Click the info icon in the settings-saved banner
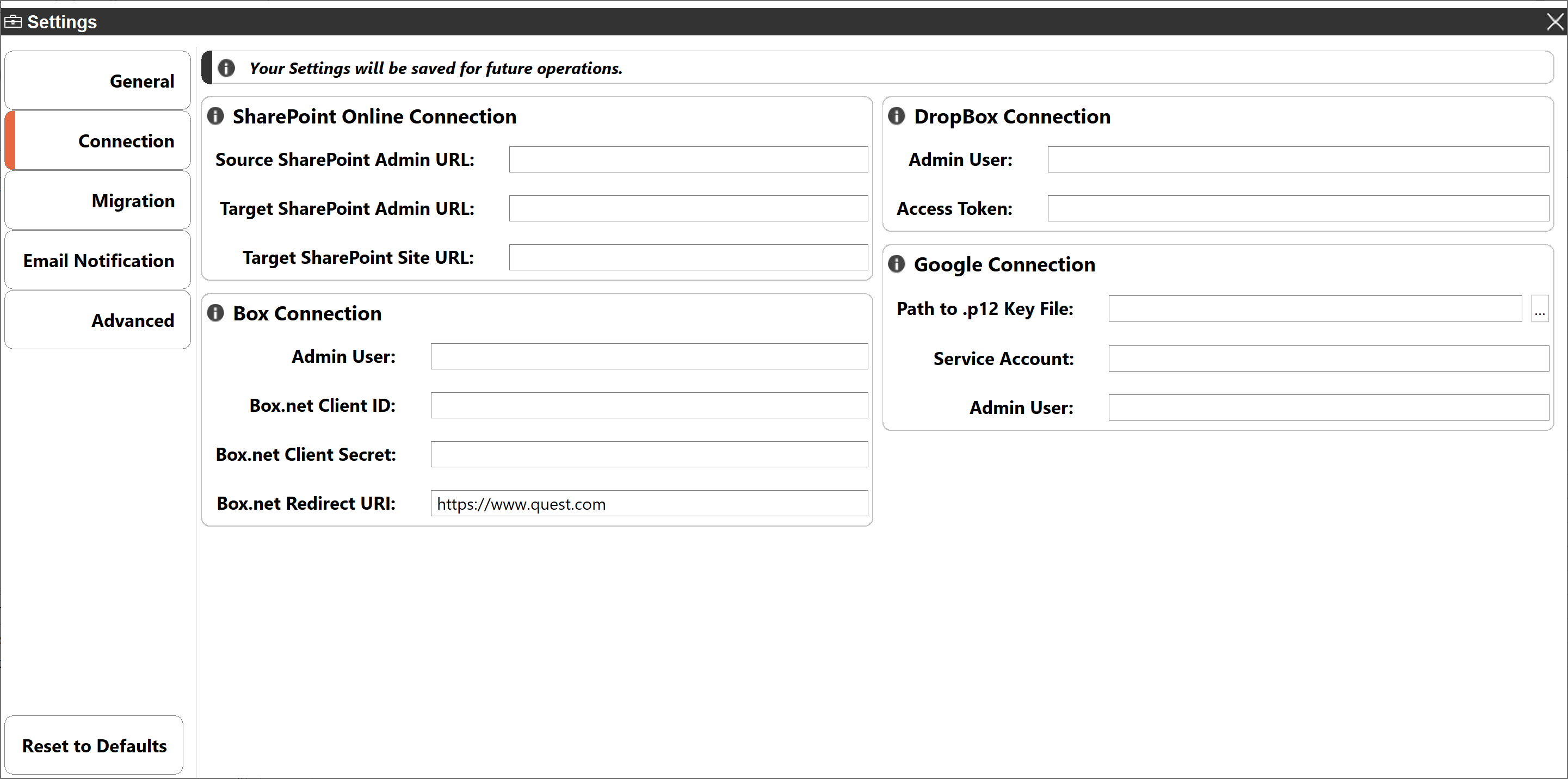This screenshot has height=779, width=1568. pyautogui.click(x=226, y=67)
